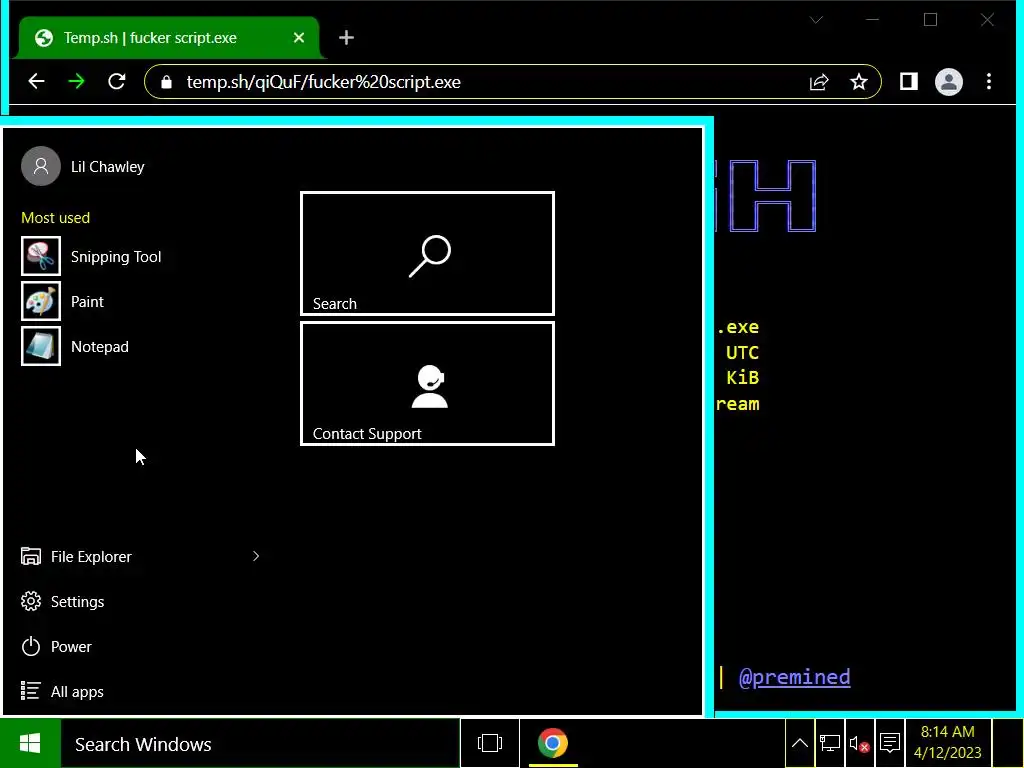
Task: Open the Power options menu
Action: [x=56, y=647]
